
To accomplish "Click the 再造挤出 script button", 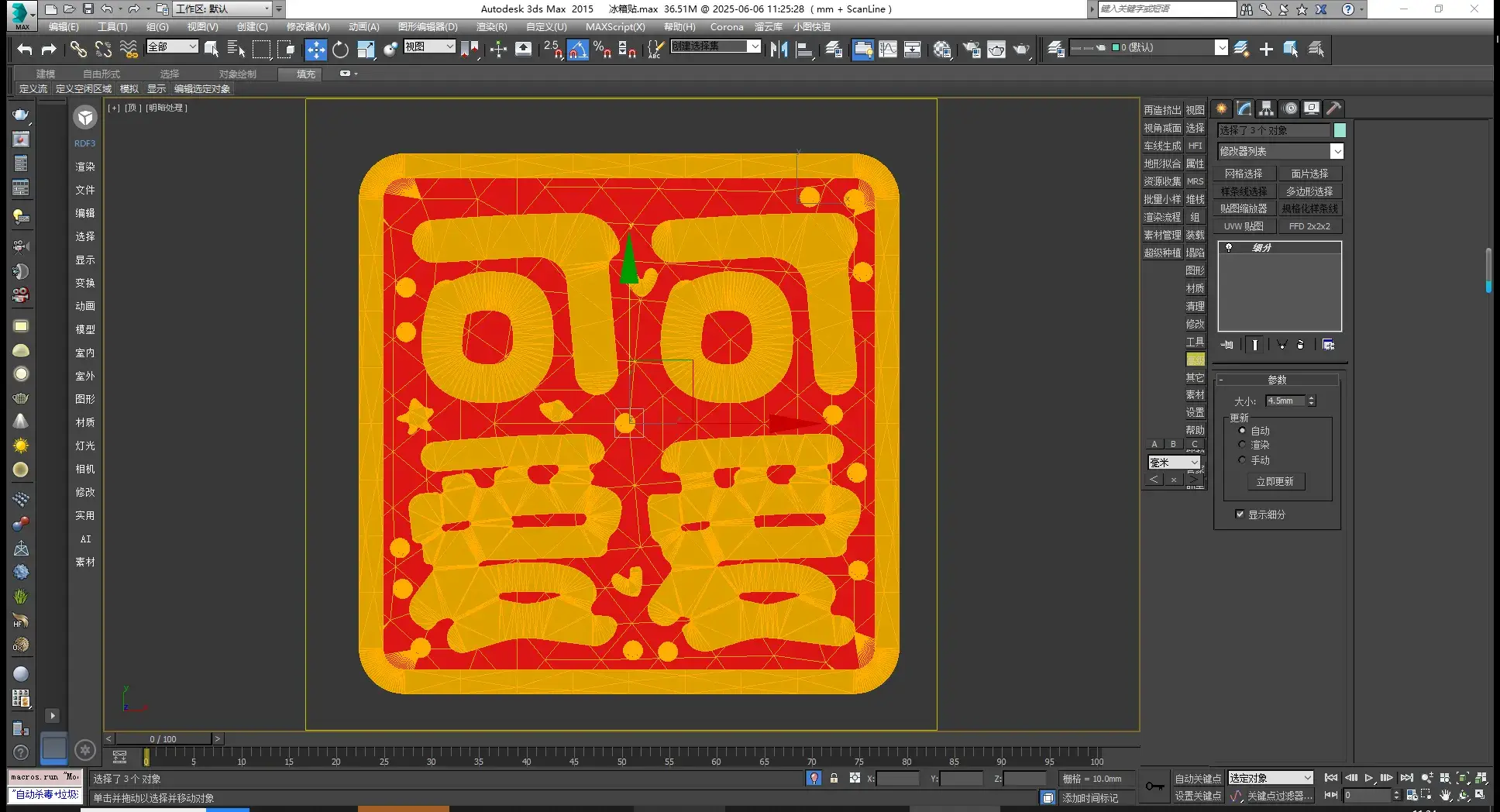I will 1162,110.
